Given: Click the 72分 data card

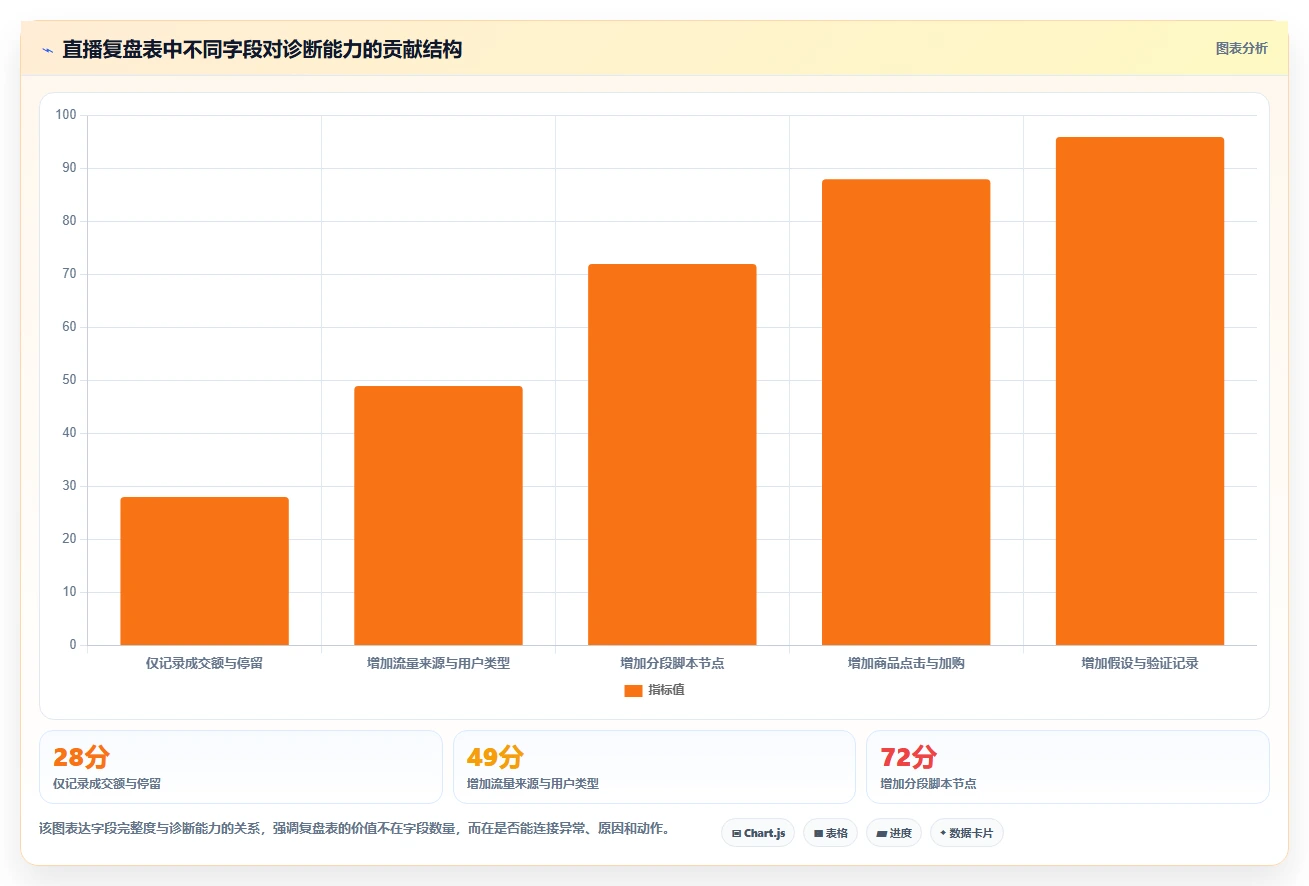Looking at the screenshot, I should pos(1068,767).
